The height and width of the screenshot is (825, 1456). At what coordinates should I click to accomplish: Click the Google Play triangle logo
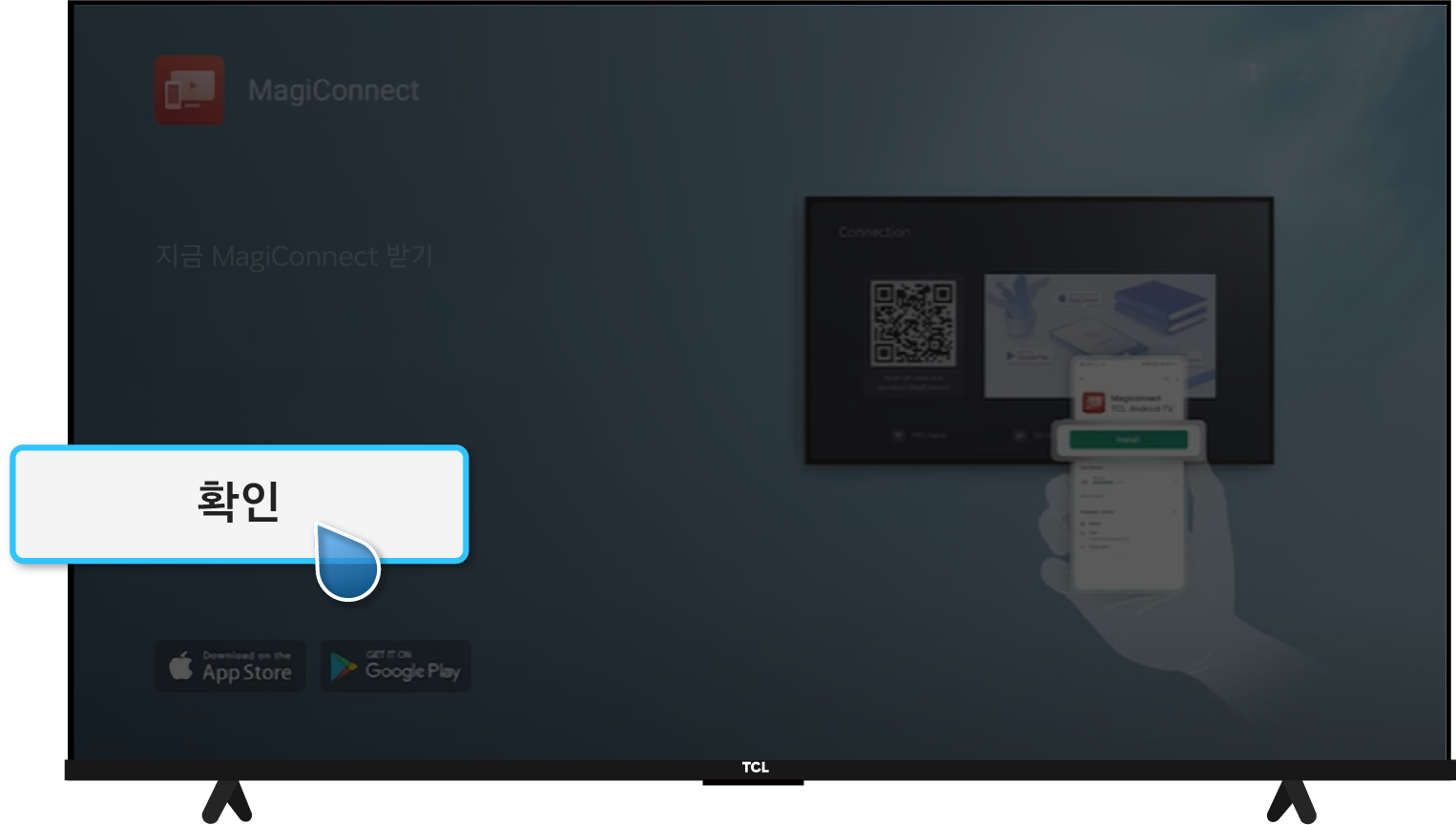[343, 667]
